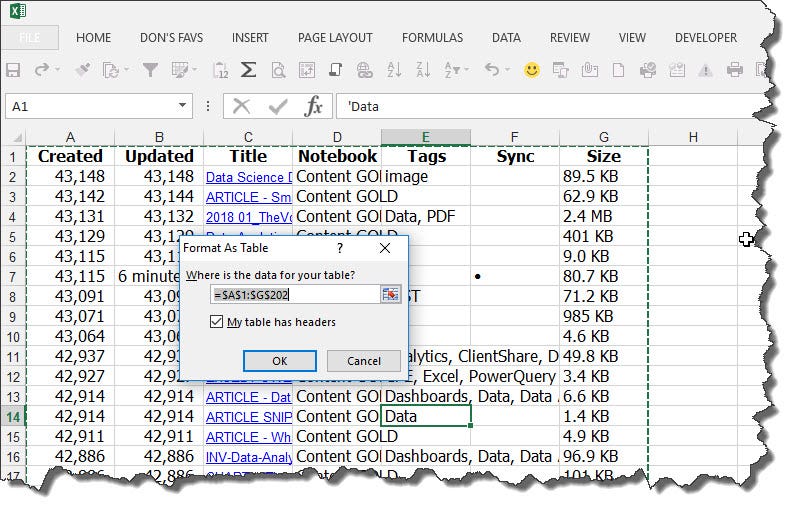Open the DEVELOPER tab
The height and width of the screenshot is (511, 797).
click(x=706, y=38)
